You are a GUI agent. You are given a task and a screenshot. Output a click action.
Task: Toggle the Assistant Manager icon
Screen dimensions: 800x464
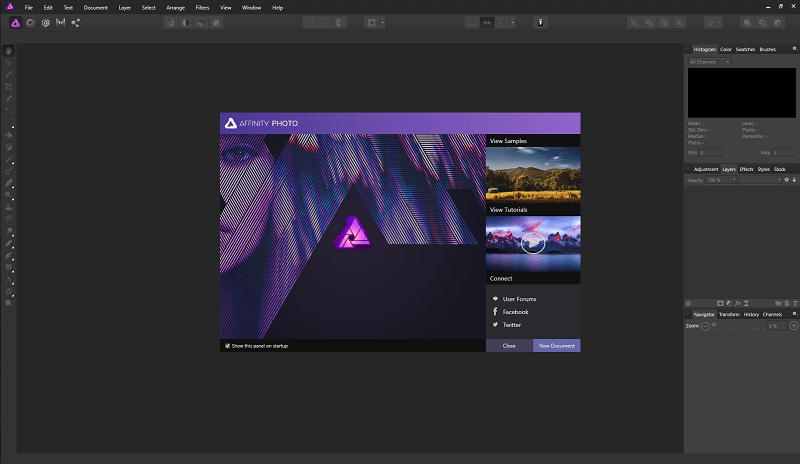tap(540, 22)
